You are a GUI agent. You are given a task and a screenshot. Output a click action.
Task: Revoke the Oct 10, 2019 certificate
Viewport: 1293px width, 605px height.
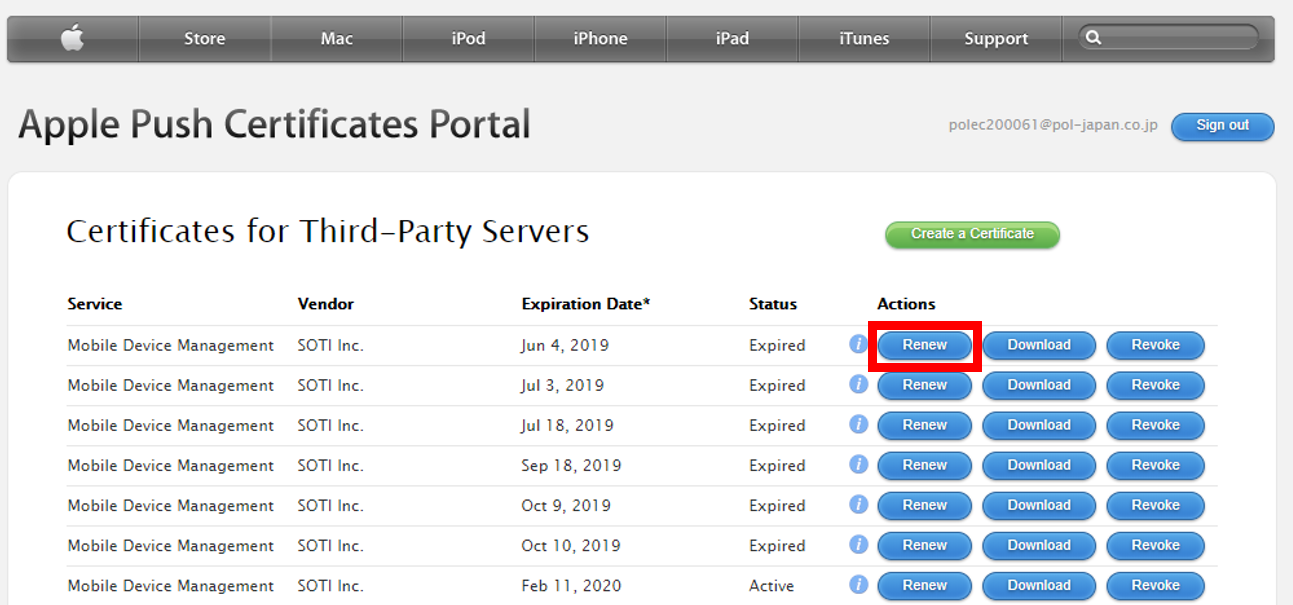1155,545
